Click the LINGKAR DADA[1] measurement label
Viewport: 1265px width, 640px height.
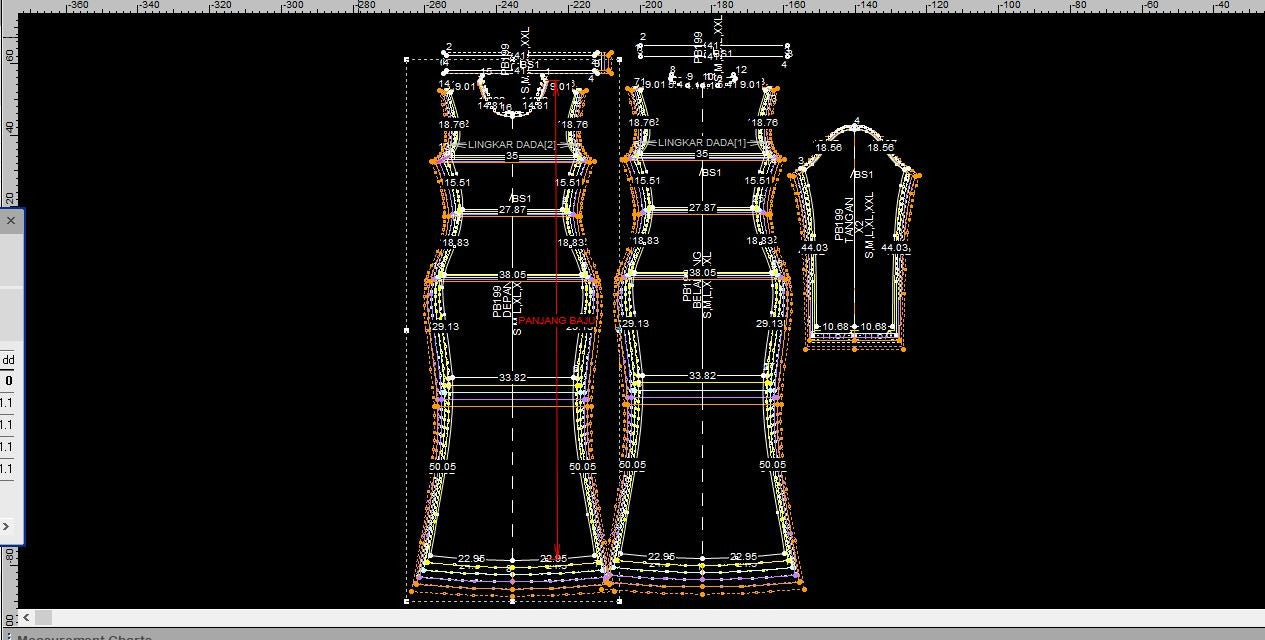click(x=702, y=144)
